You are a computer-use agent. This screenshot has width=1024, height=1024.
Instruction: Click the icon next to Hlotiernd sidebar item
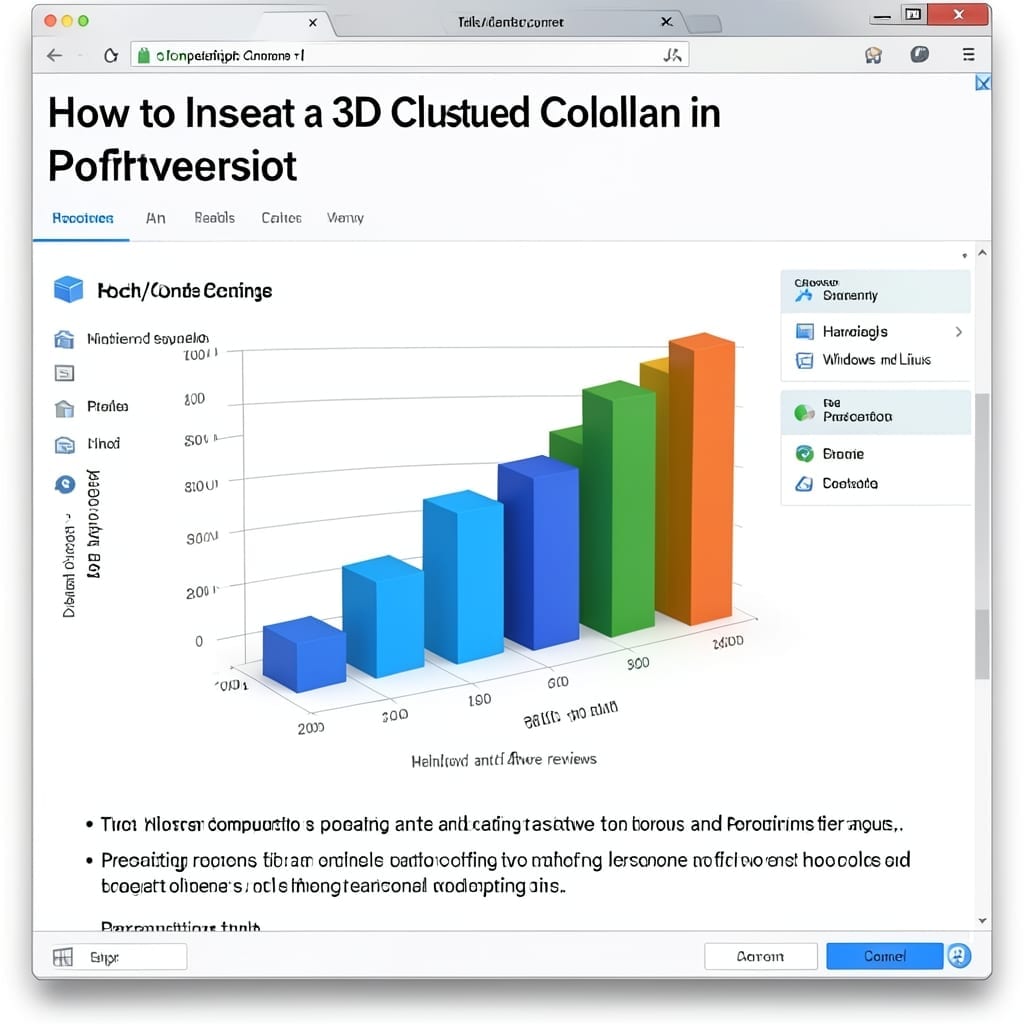pyautogui.click(x=64, y=339)
